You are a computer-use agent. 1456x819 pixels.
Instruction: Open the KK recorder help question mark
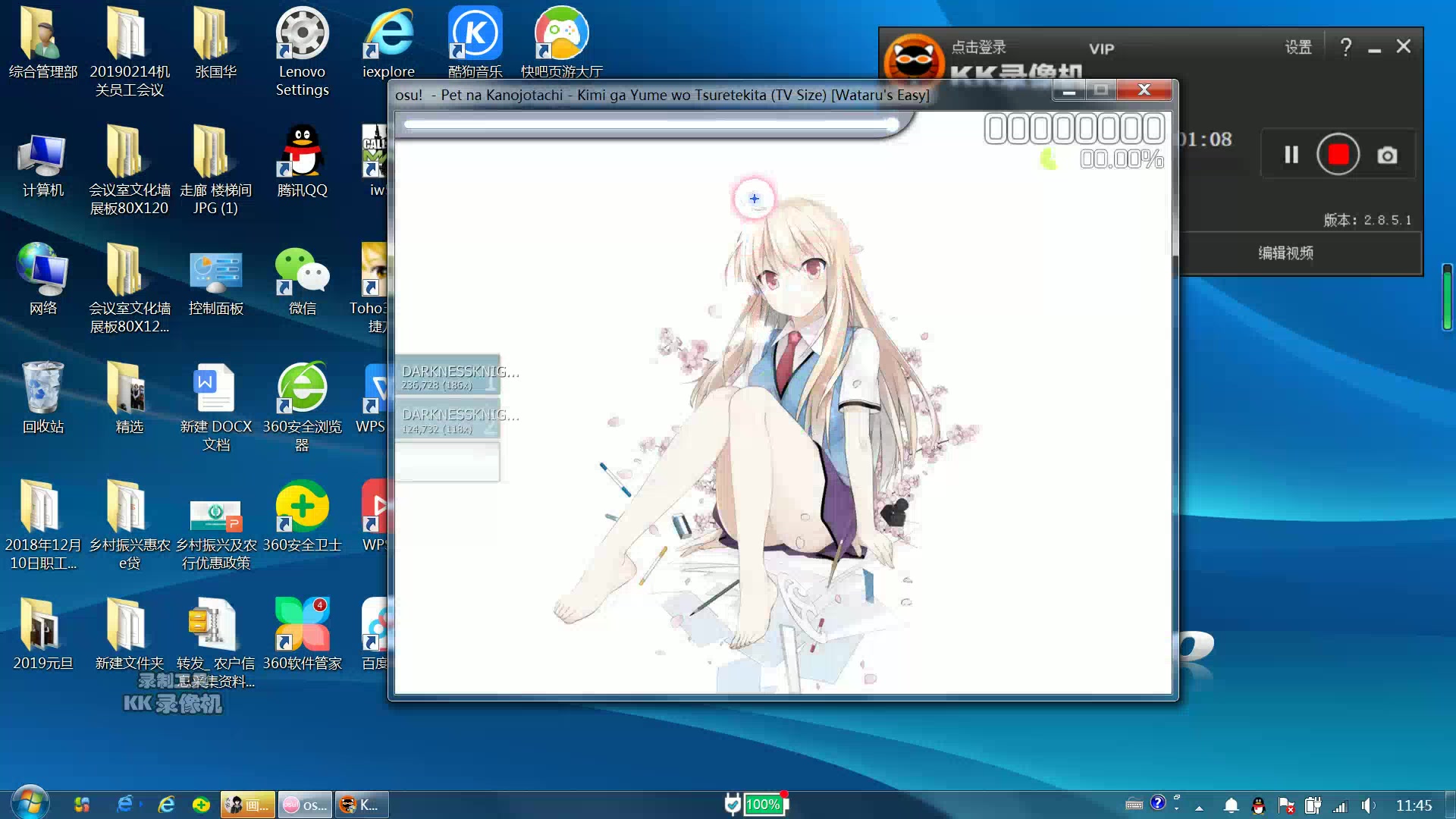tap(1346, 47)
